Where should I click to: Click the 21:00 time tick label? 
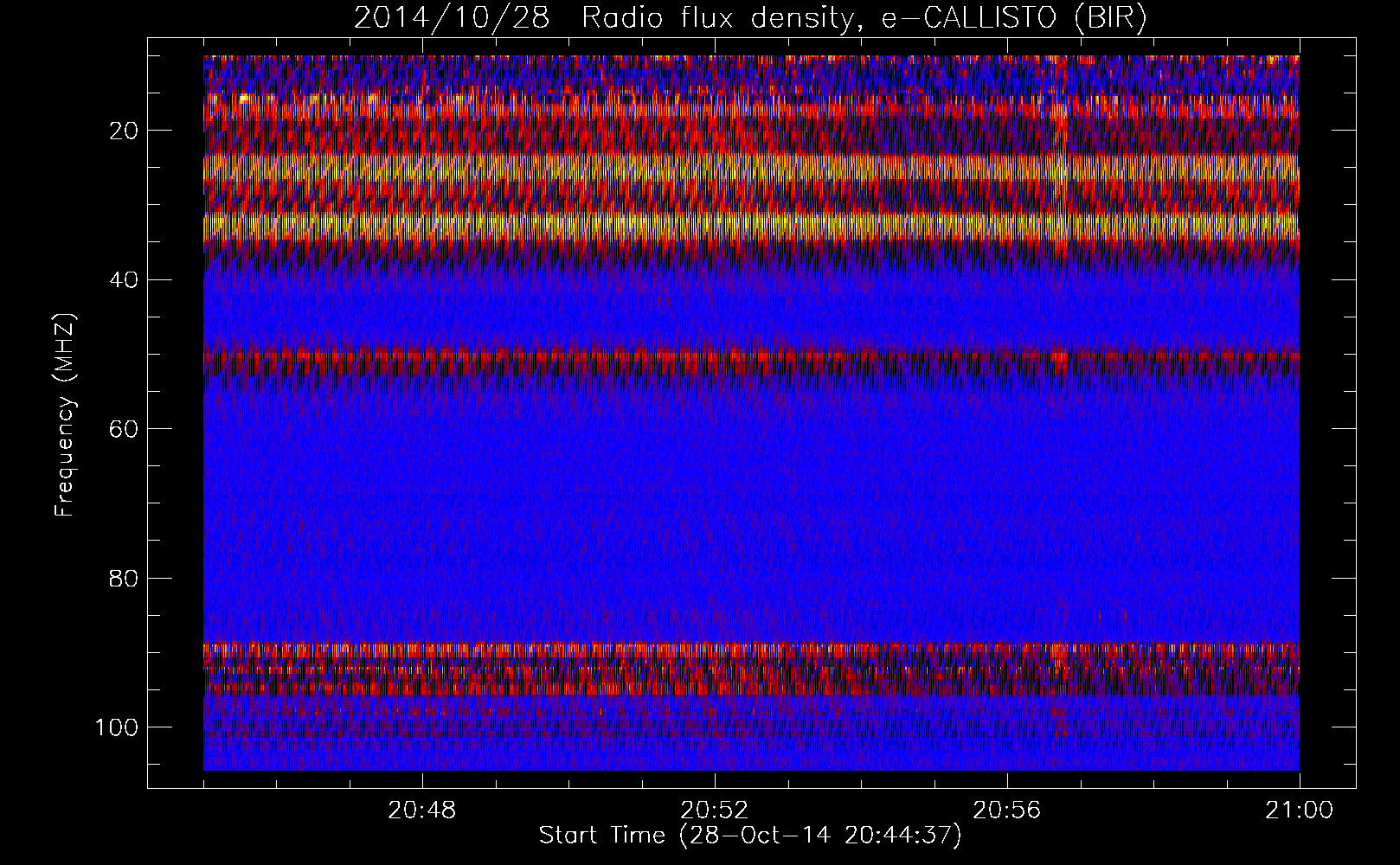coord(1299,811)
